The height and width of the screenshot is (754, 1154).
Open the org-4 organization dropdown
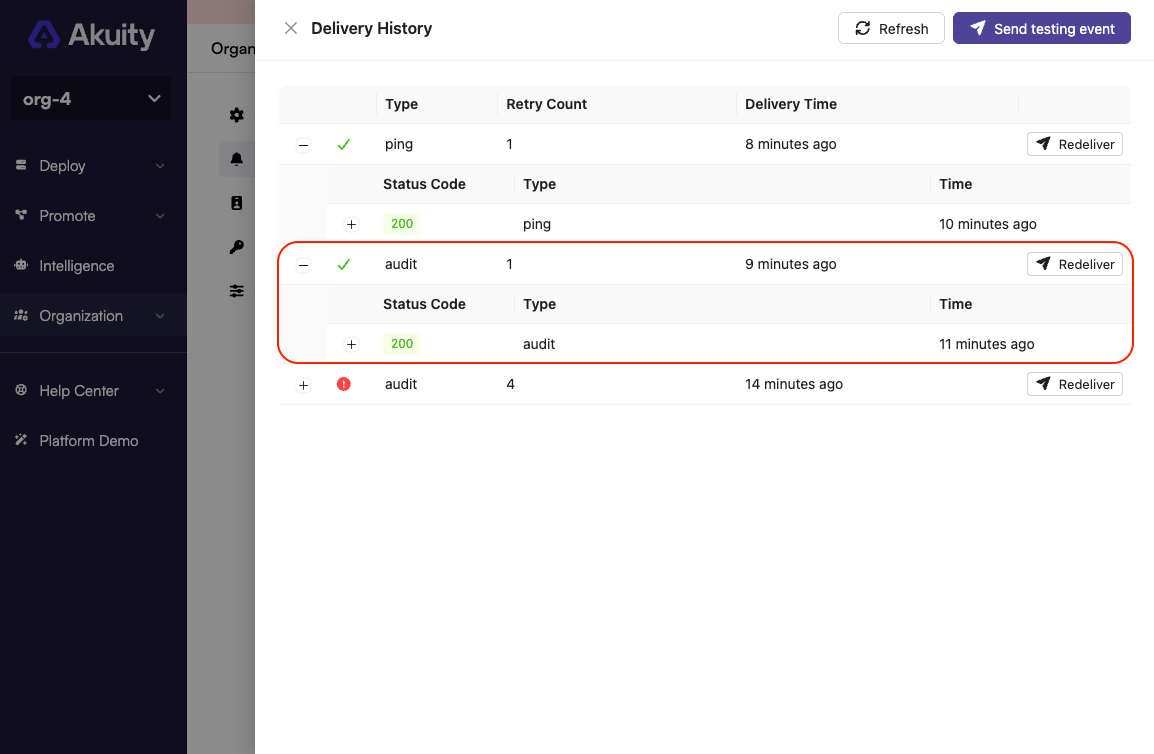coord(90,98)
